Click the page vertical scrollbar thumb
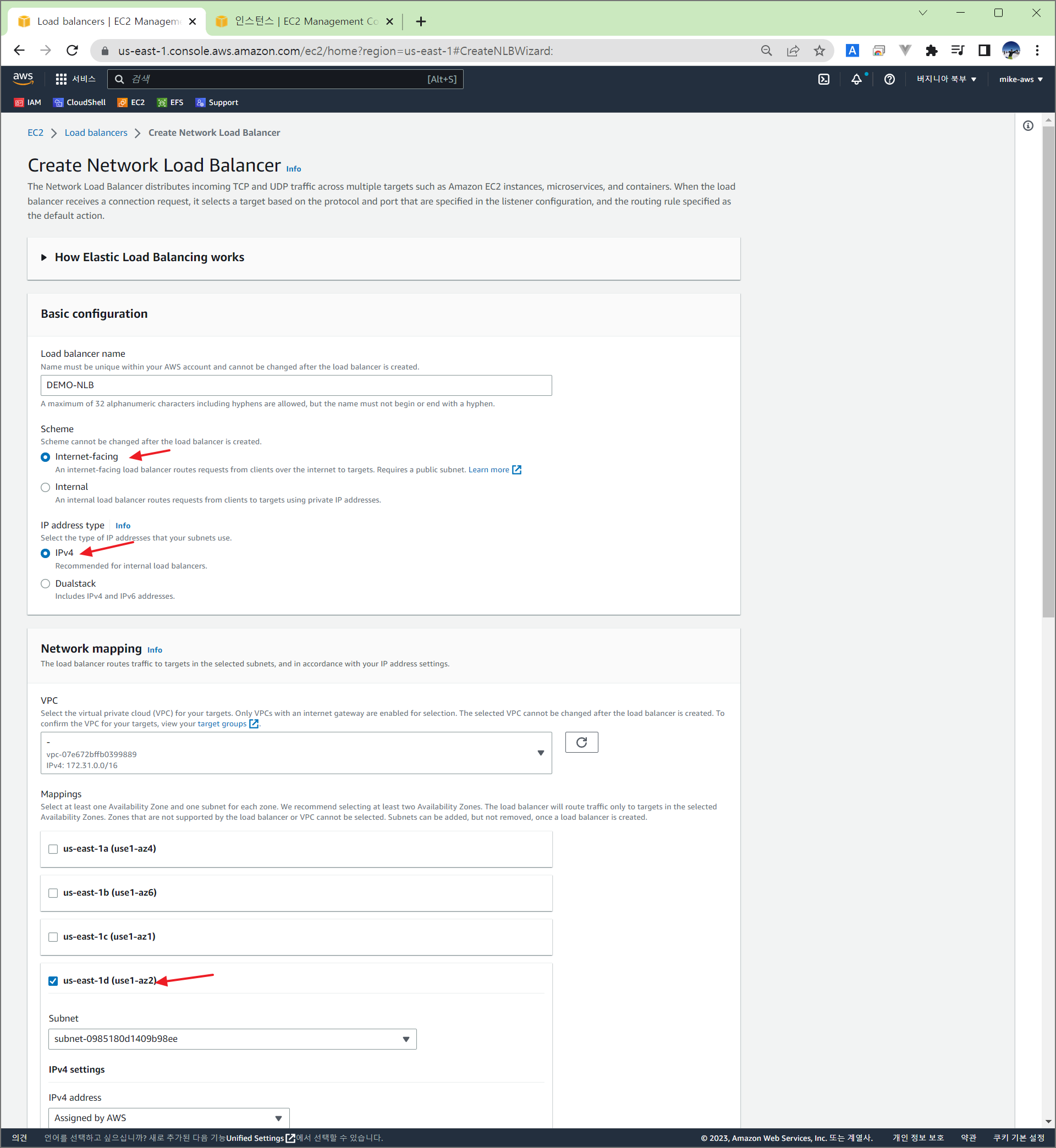The height and width of the screenshot is (1148, 1056). coord(1047,371)
